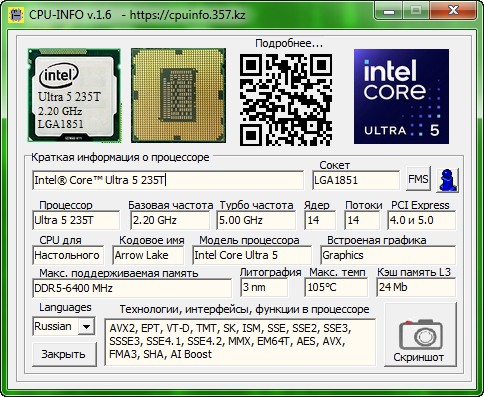Click the Закрыть button
Screen dimensions: 484x397
pos(64,354)
